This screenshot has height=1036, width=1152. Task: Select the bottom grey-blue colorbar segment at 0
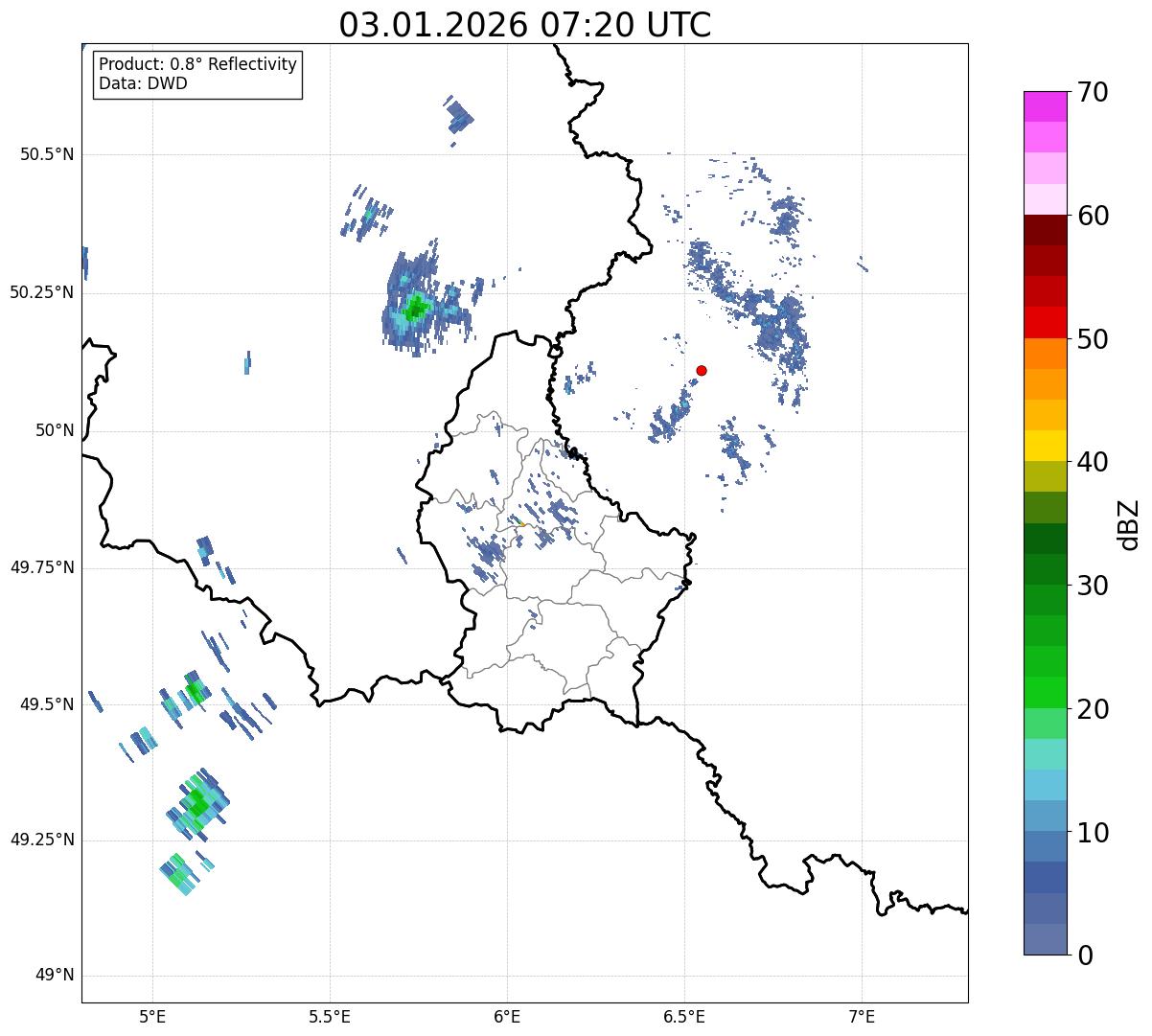[1045, 939]
